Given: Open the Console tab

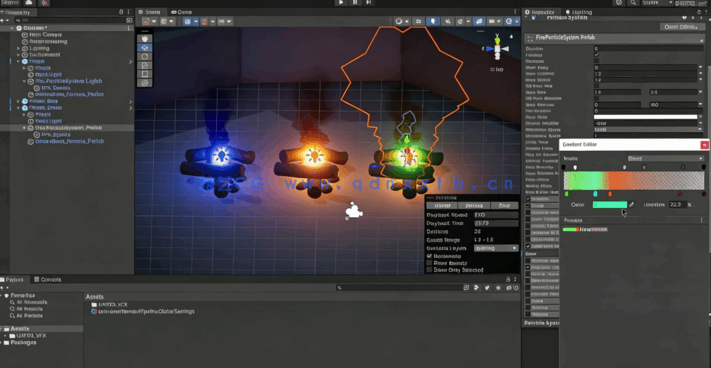Looking at the screenshot, I should point(48,280).
